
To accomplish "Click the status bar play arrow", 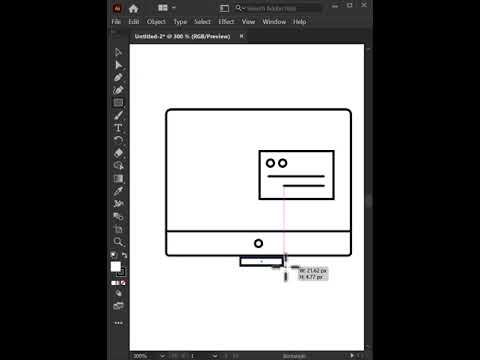I will [x=352, y=356].
